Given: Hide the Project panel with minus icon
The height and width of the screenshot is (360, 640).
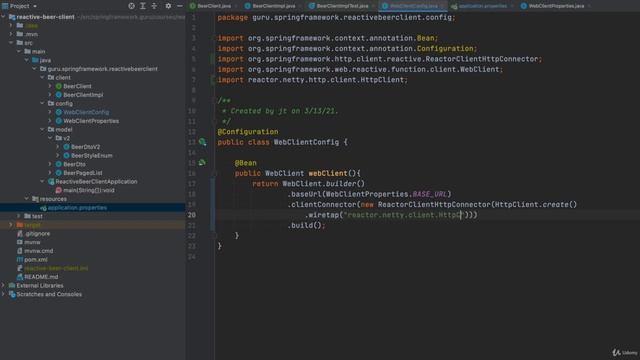Looking at the screenshot, I should pos(180,6).
